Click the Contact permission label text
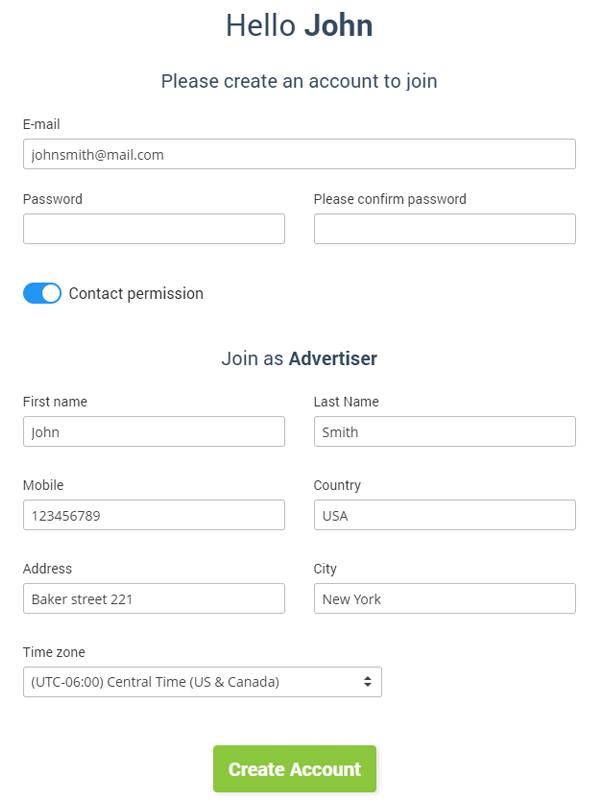 pos(136,294)
